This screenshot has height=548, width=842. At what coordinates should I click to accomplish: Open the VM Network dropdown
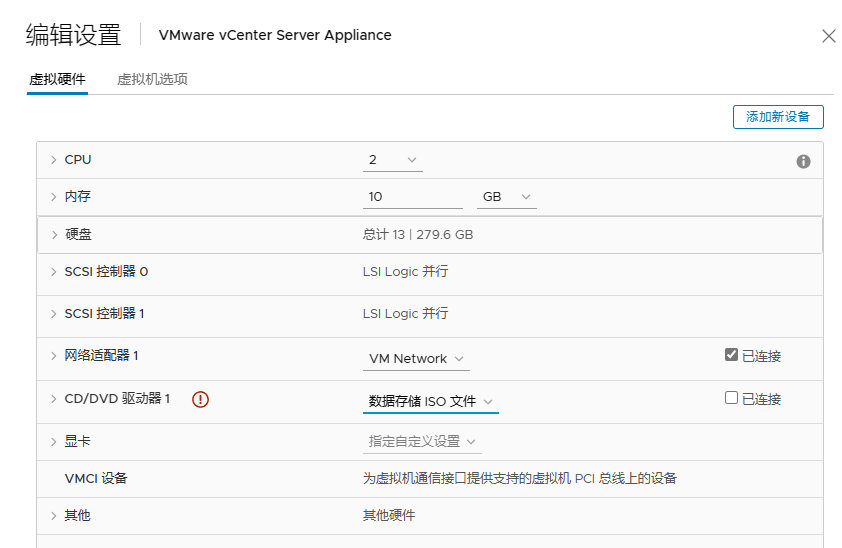(x=416, y=358)
